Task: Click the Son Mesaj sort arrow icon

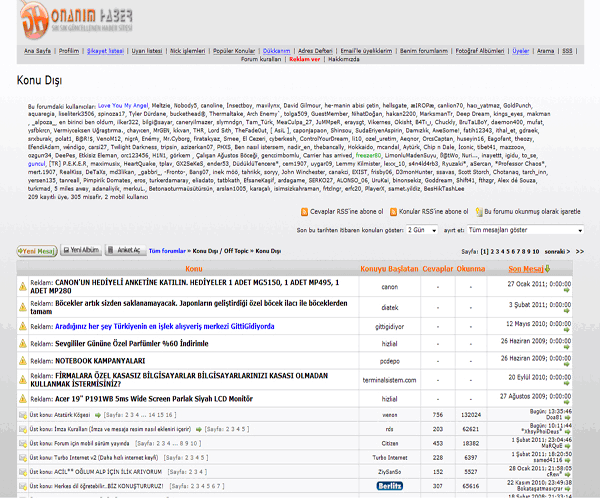Action: click(x=548, y=269)
